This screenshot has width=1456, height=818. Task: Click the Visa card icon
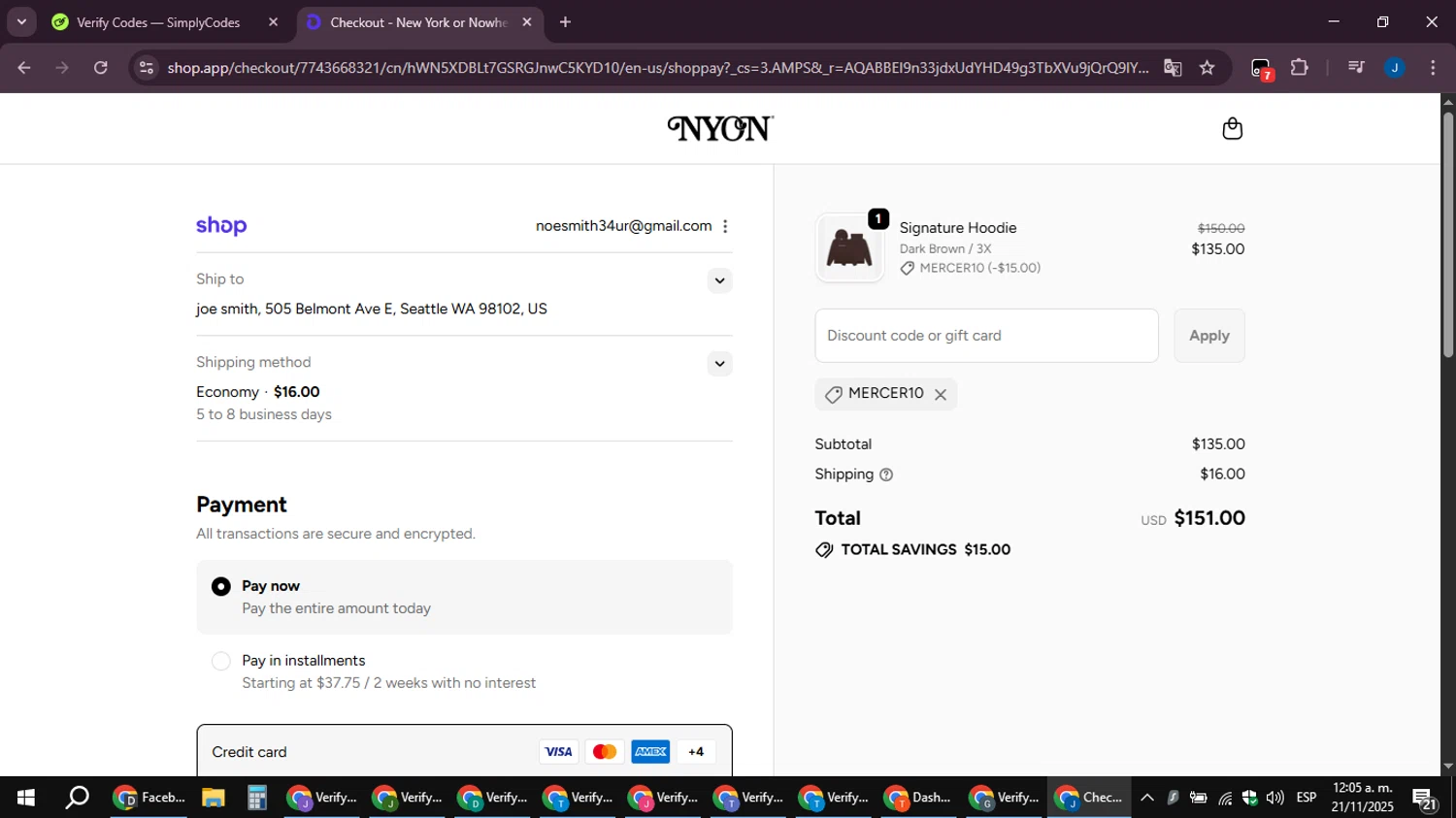click(x=558, y=752)
